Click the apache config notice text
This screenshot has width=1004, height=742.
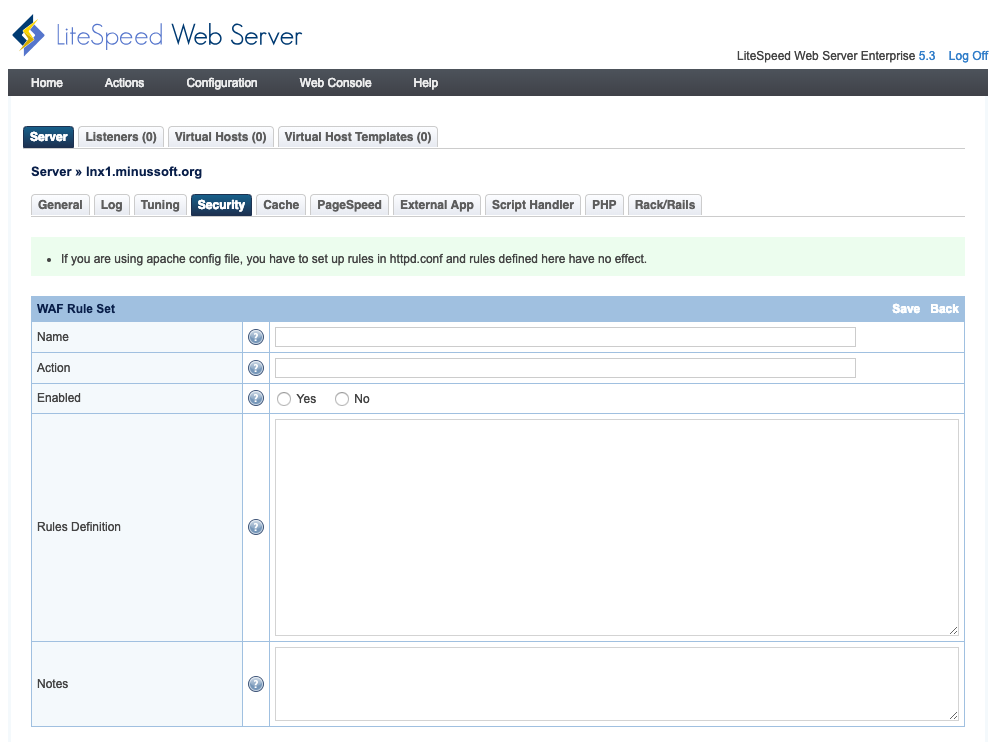point(354,259)
